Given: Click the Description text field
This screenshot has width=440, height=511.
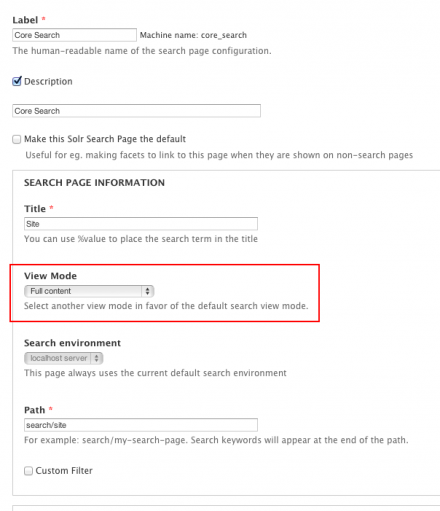Looking at the screenshot, I should pyautogui.click(x=136, y=111).
